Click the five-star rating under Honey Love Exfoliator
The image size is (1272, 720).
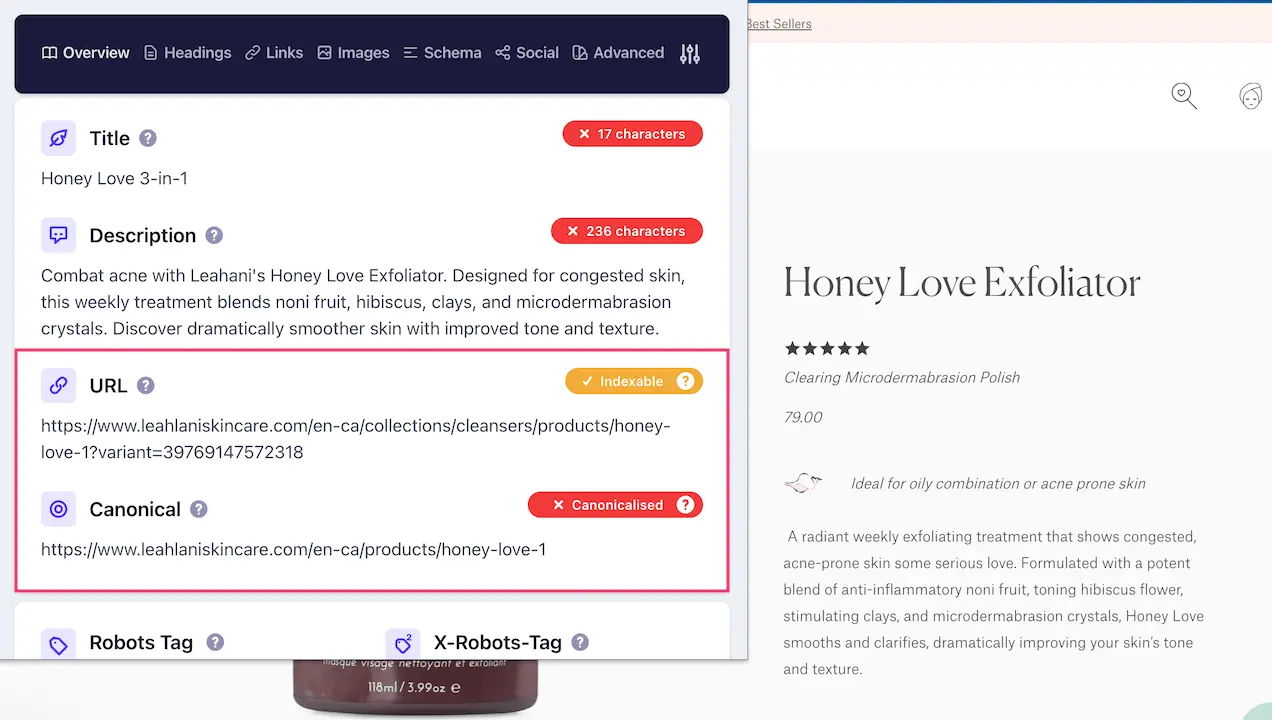tap(827, 348)
